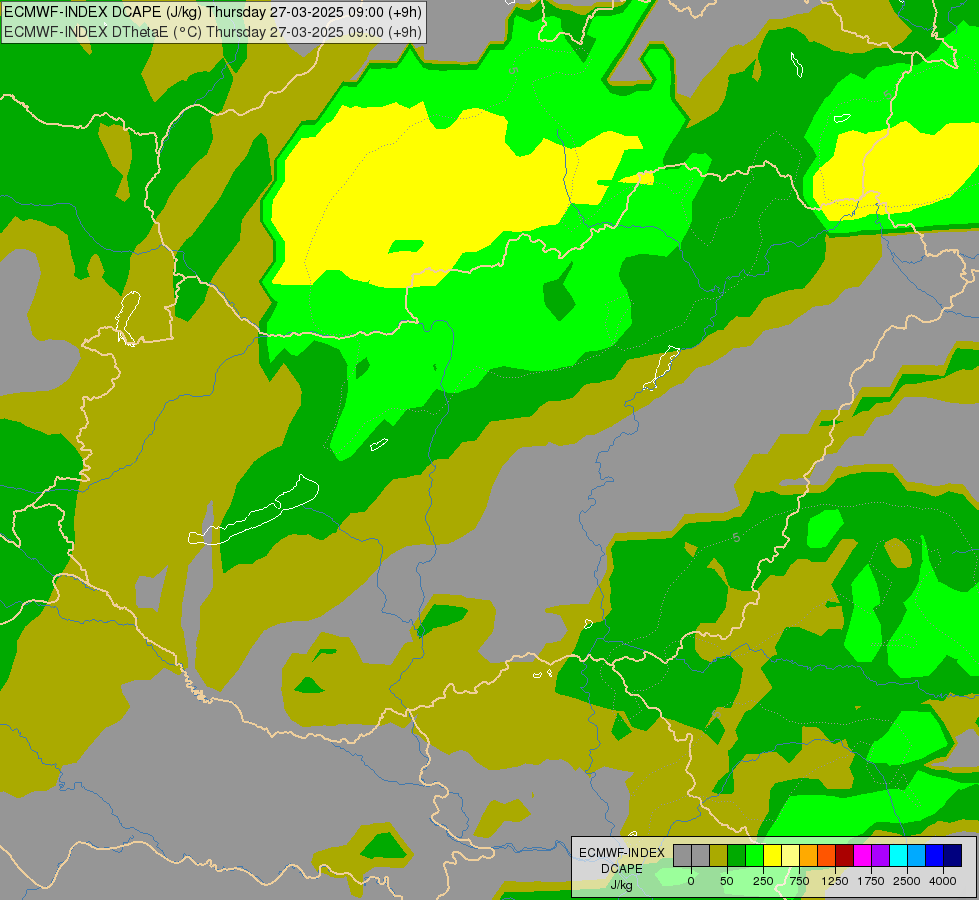Click the dark red legend swatch
The image size is (979, 900).
pyautogui.click(x=845, y=855)
